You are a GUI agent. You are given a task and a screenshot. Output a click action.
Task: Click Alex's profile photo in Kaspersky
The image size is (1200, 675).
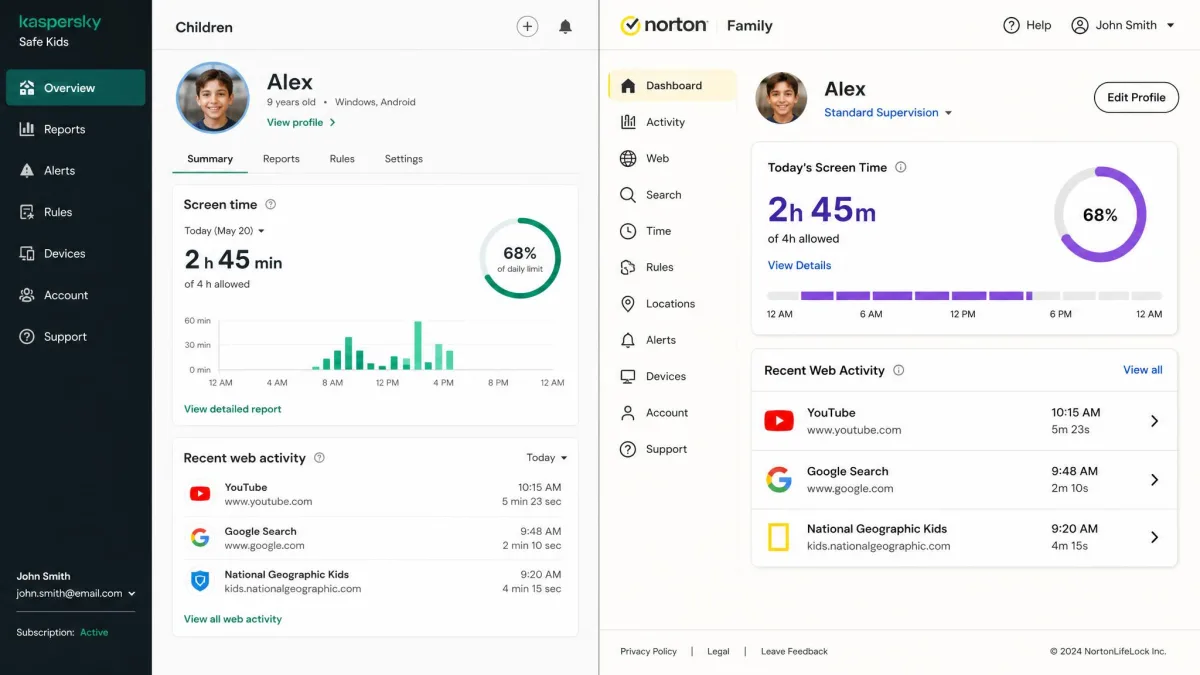click(x=213, y=98)
